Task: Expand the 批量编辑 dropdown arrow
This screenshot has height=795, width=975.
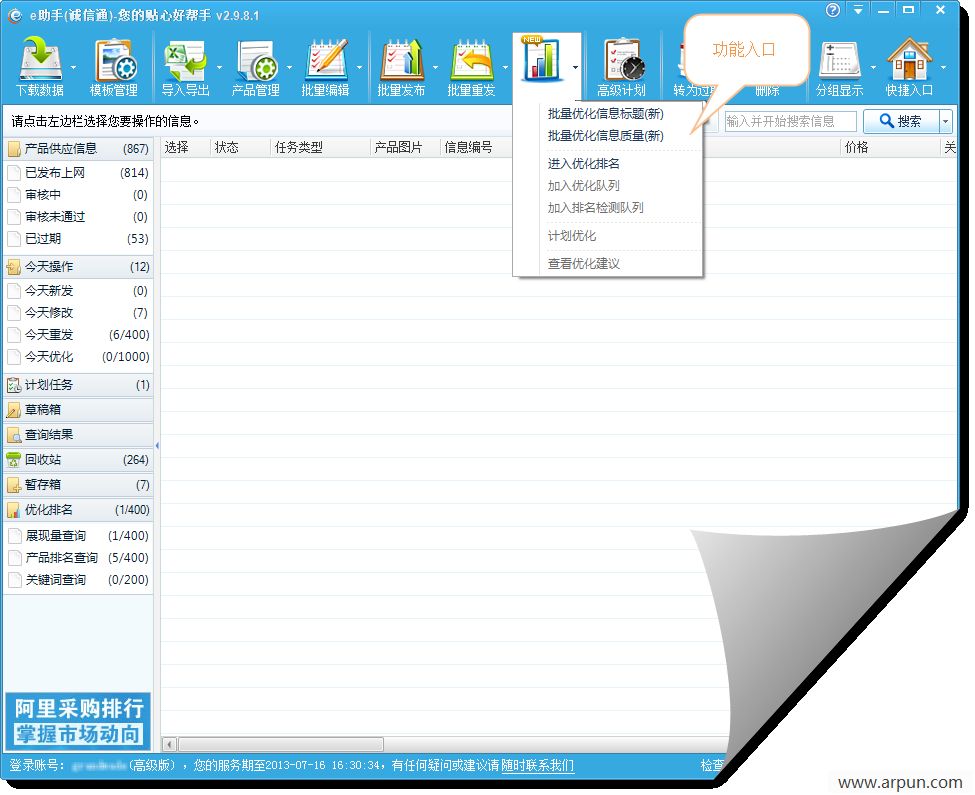Action: (359, 67)
